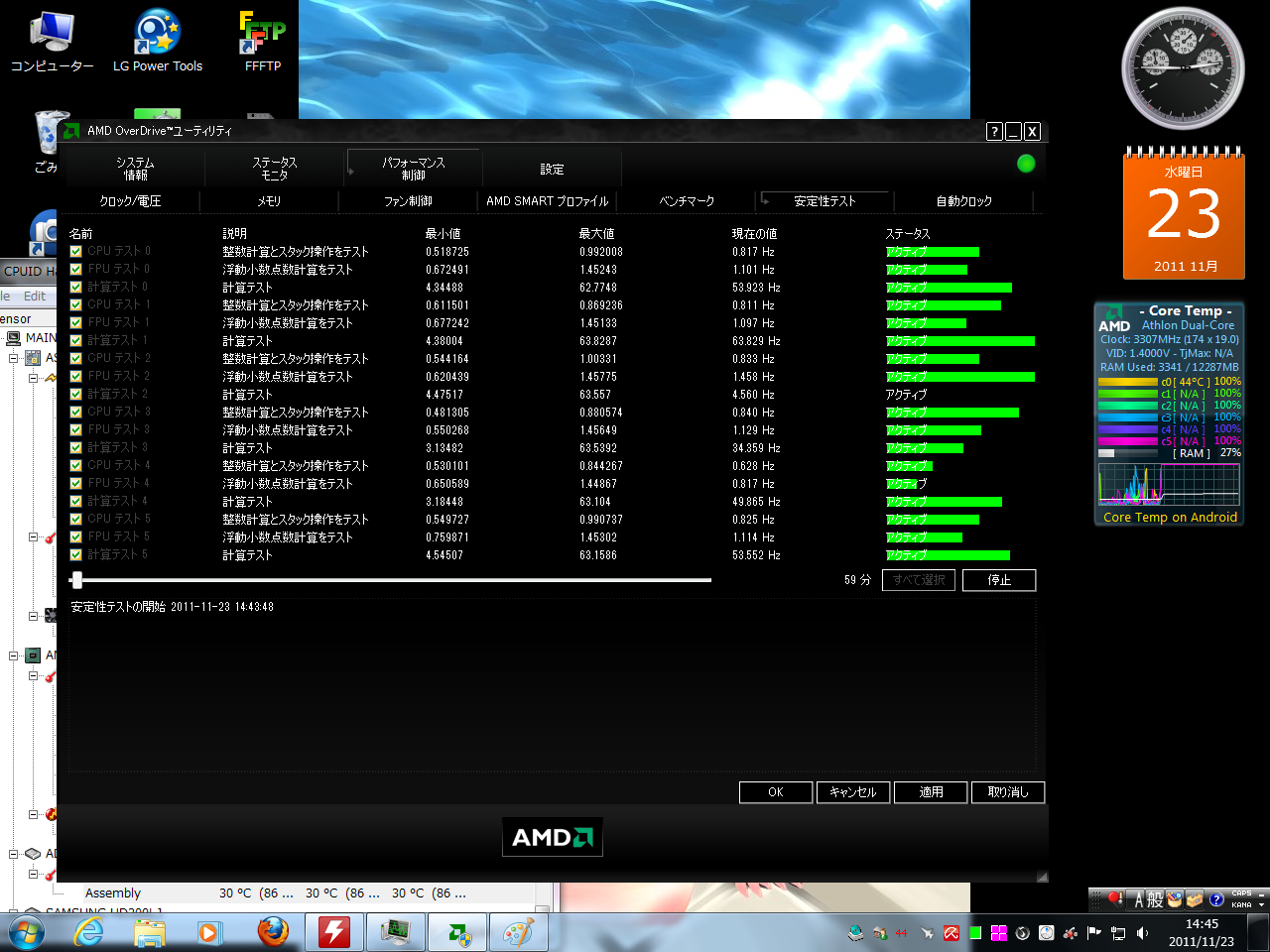Image resolution: width=1270 pixels, height=952 pixels.
Task: Click the red lightning bolt taskbar icon
Action: 334,932
